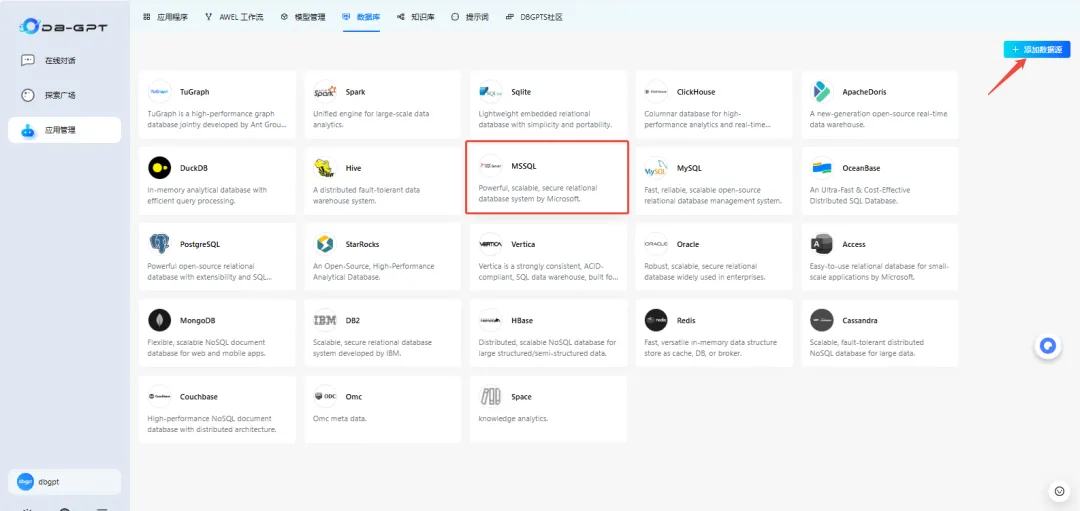Click the StarRocks logo icon
Viewport: 1080px width, 511px height.
click(x=324, y=243)
